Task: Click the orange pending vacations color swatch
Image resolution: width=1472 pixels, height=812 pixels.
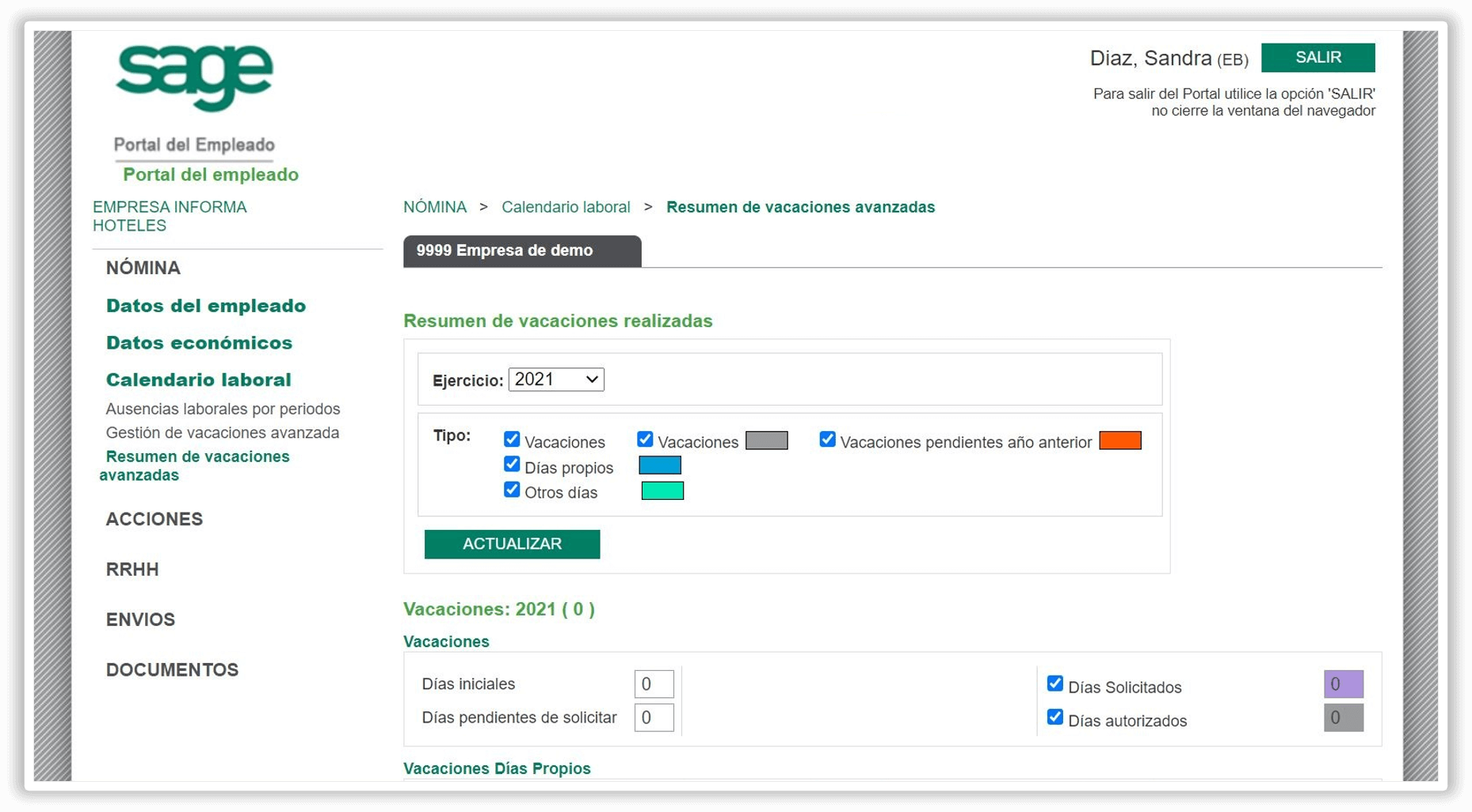Action: (x=1119, y=440)
